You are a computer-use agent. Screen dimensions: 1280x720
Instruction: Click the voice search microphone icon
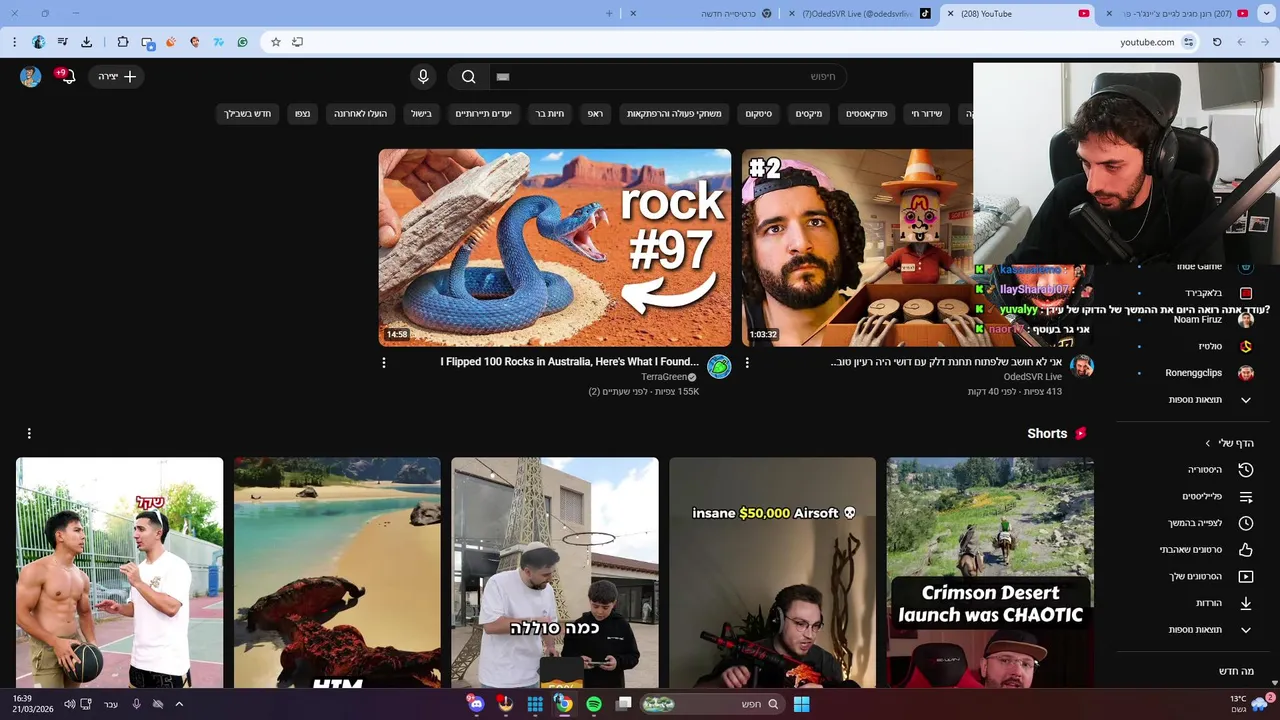[x=423, y=77]
